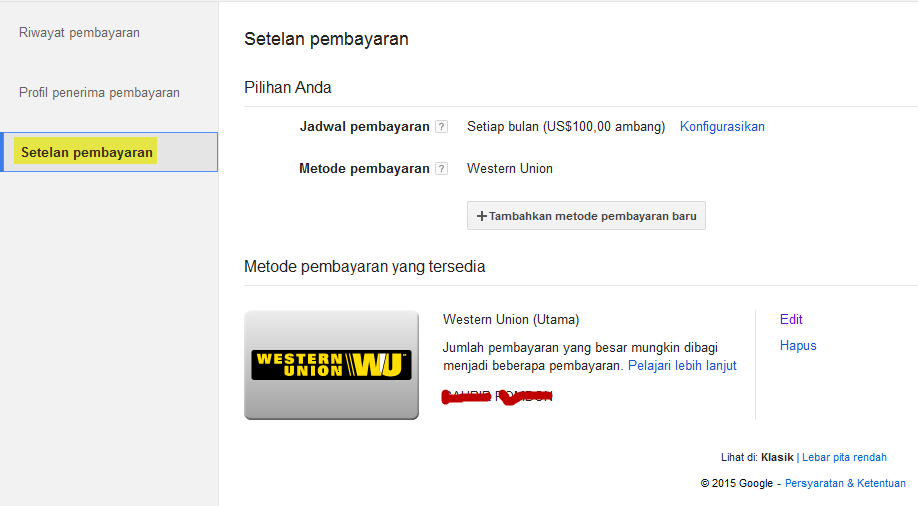Image resolution: width=918 pixels, height=506 pixels.
Task: Open the Pelajari lebih lanjut link
Action: pyautogui.click(x=682, y=365)
